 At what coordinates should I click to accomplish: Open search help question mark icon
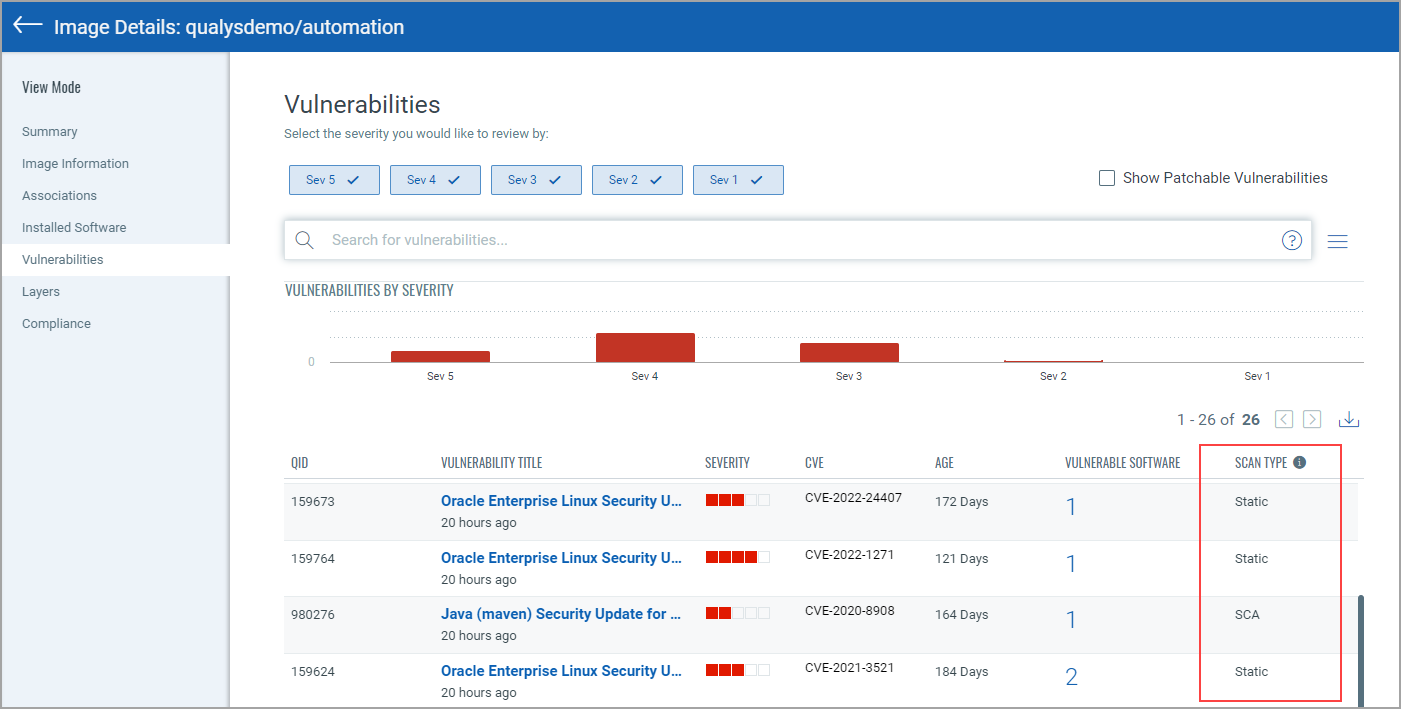click(x=1291, y=240)
